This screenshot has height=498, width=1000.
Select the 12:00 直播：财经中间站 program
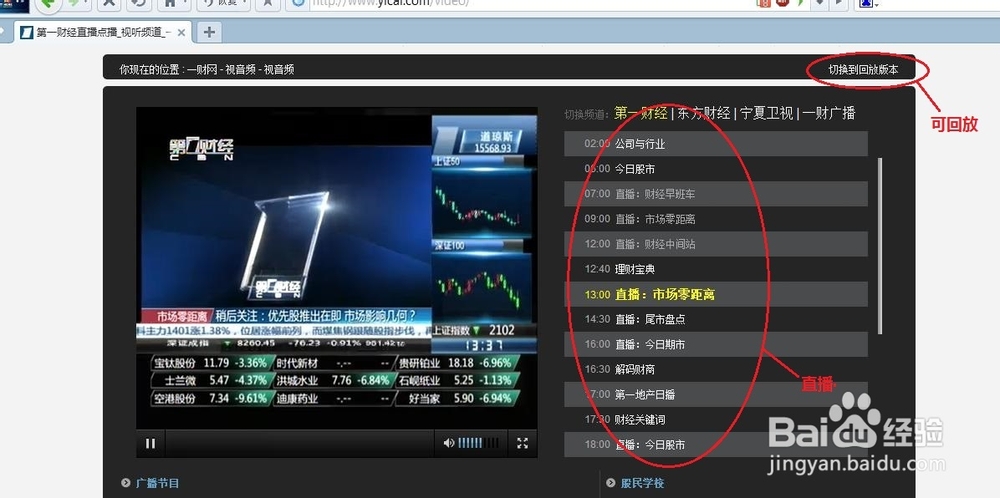[x=716, y=244]
